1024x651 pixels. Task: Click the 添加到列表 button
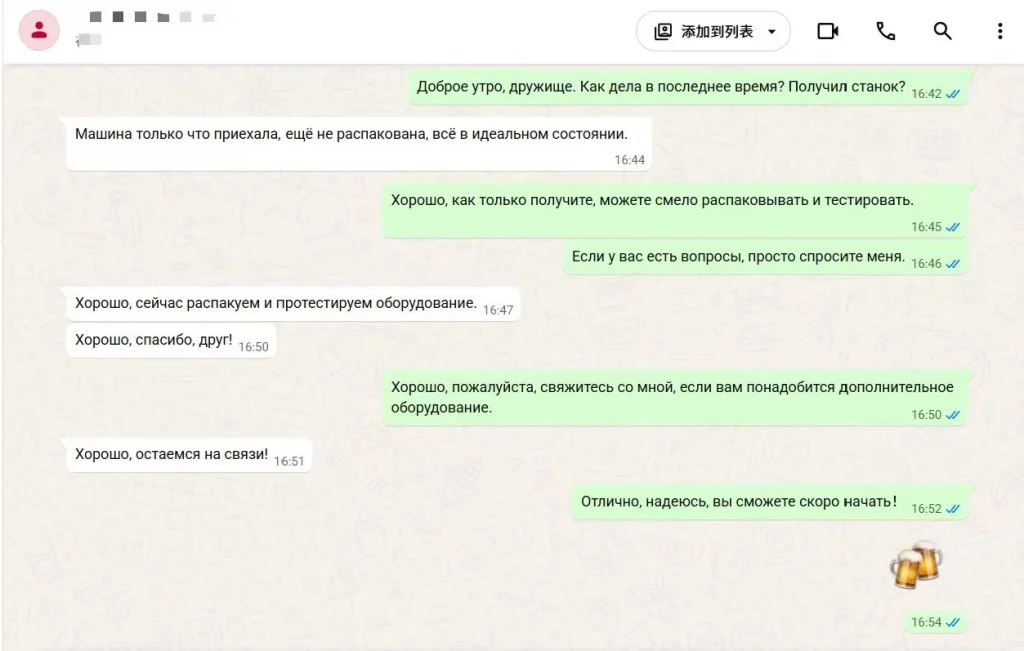713,31
